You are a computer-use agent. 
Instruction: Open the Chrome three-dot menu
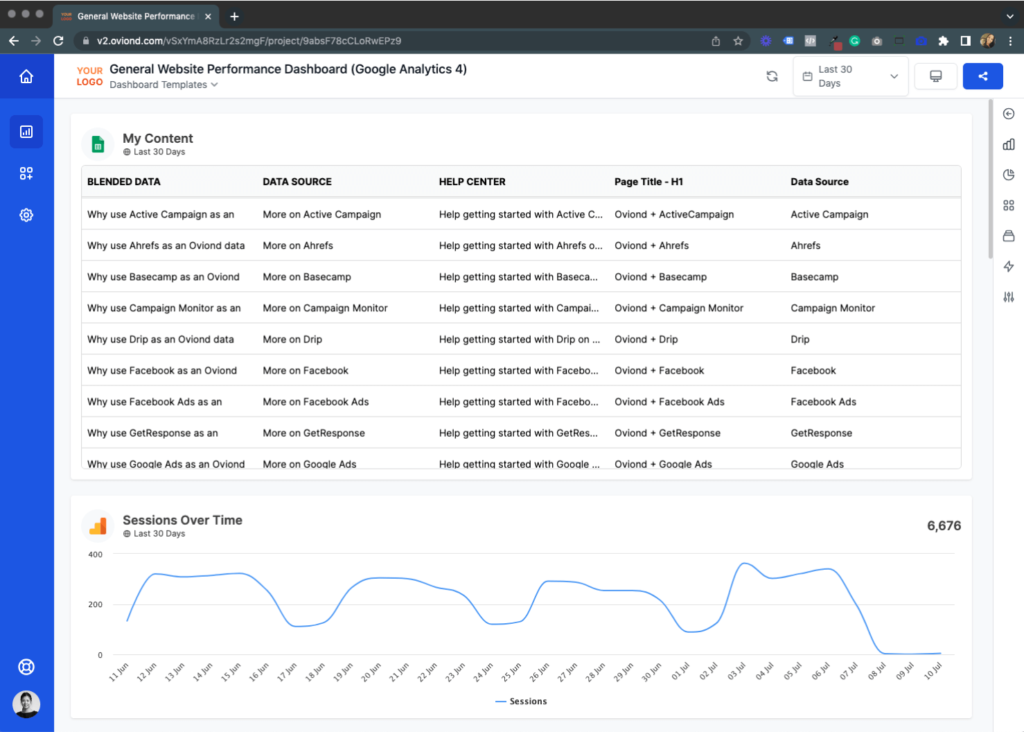click(x=1010, y=41)
